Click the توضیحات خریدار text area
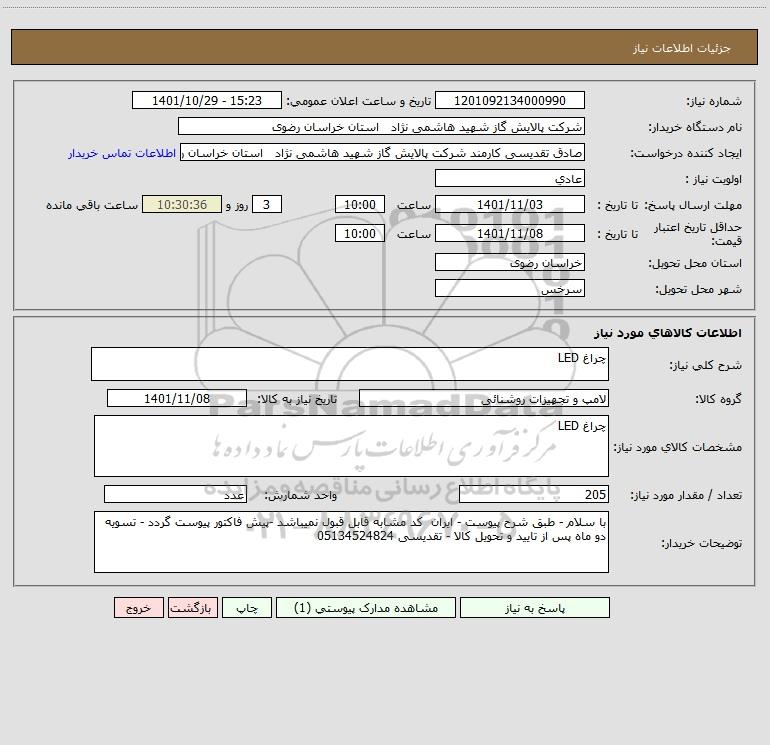The image size is (770, 745). coord(351,542)
